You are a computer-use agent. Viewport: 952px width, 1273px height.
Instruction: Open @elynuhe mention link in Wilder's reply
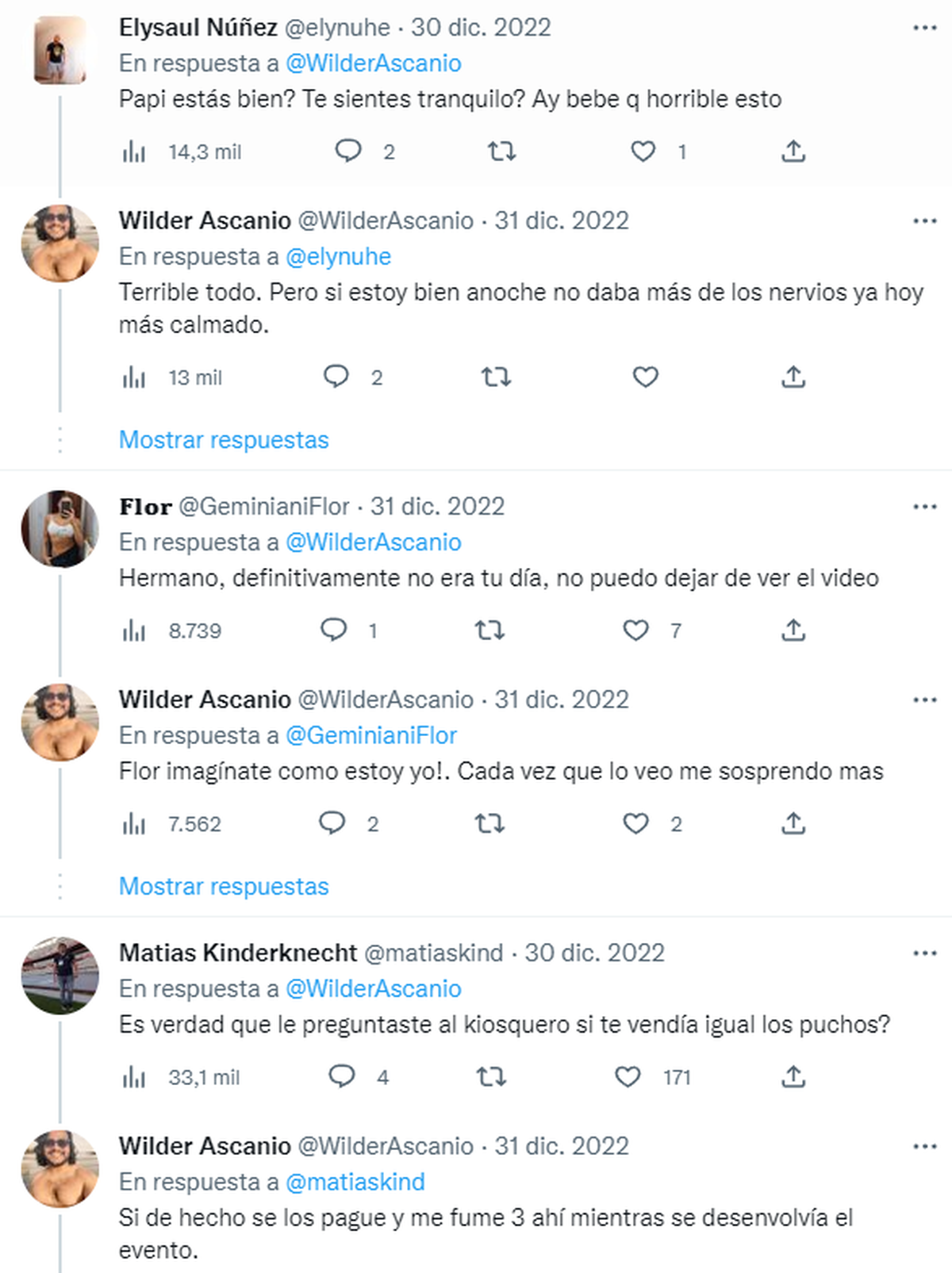point(338,256)
